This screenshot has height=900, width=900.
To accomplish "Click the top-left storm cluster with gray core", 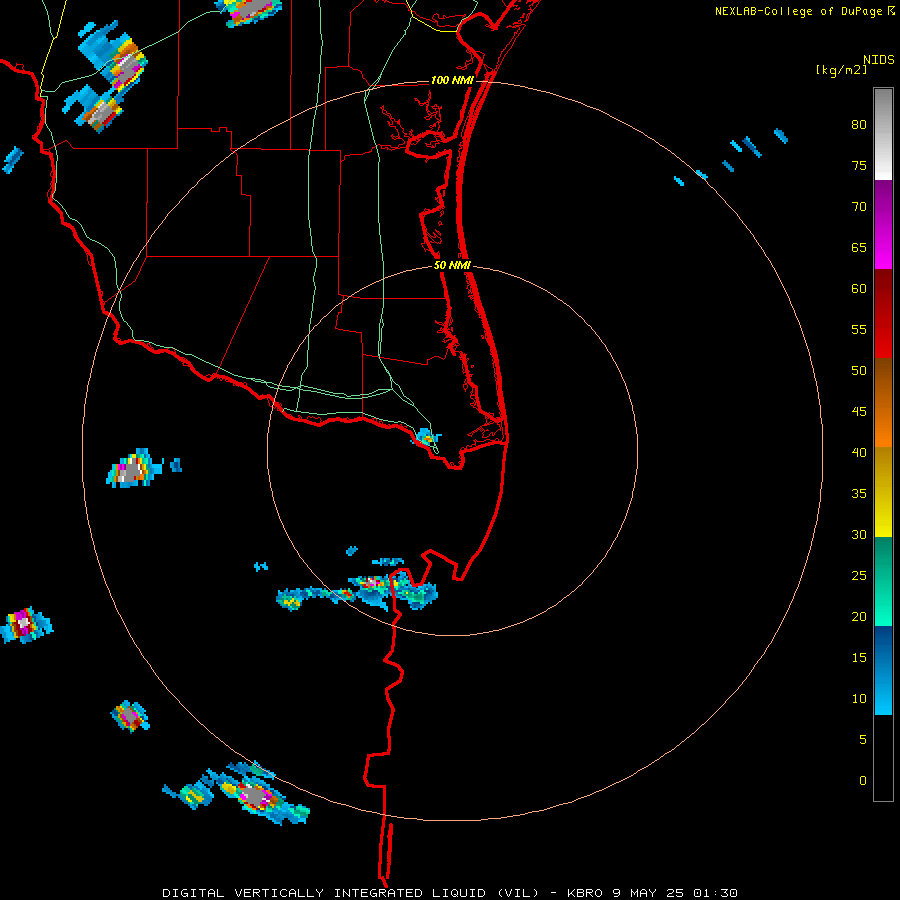I will (106, 77).
